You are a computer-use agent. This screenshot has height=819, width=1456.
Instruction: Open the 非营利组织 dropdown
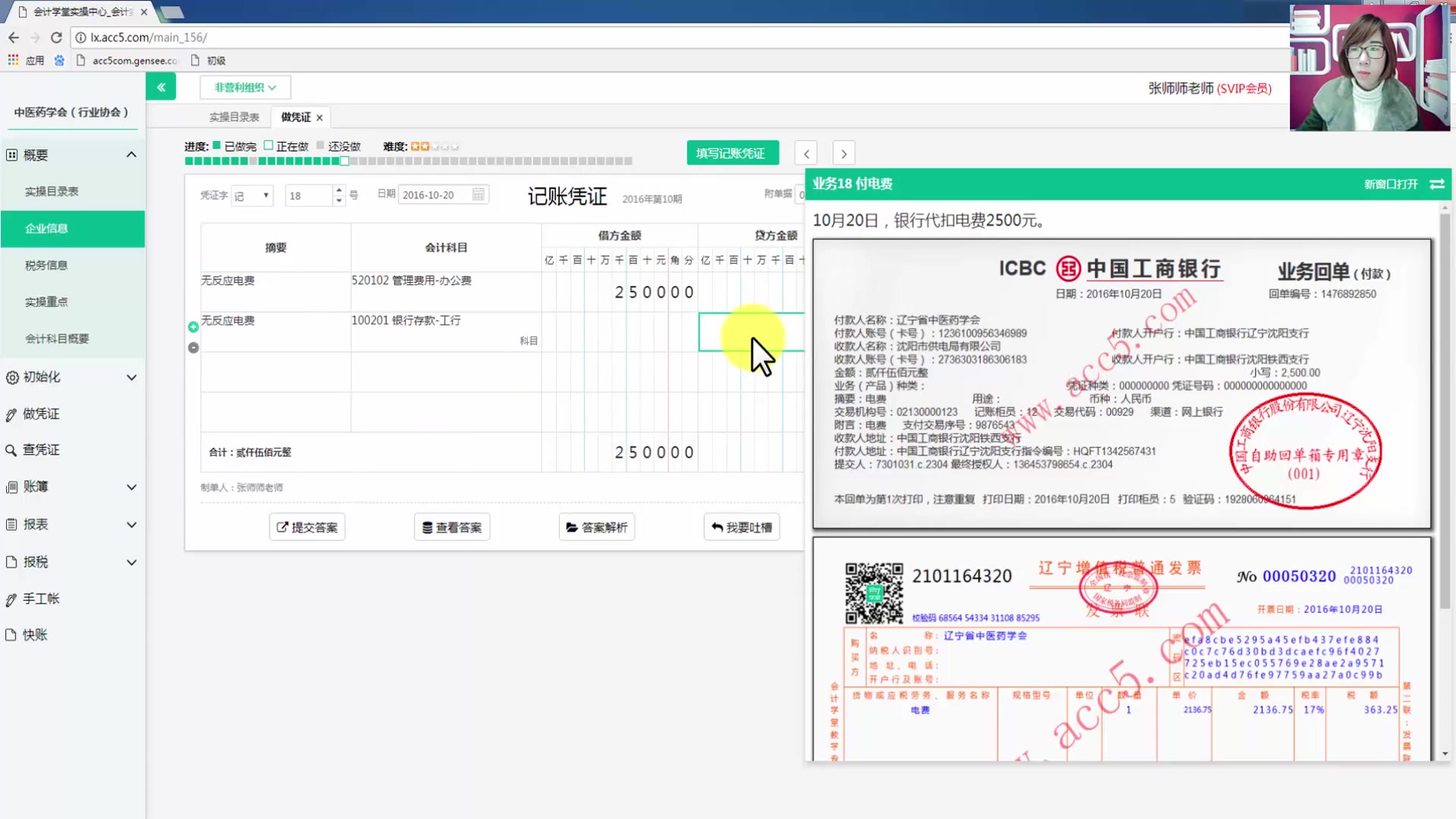click(x=244, y=86)
